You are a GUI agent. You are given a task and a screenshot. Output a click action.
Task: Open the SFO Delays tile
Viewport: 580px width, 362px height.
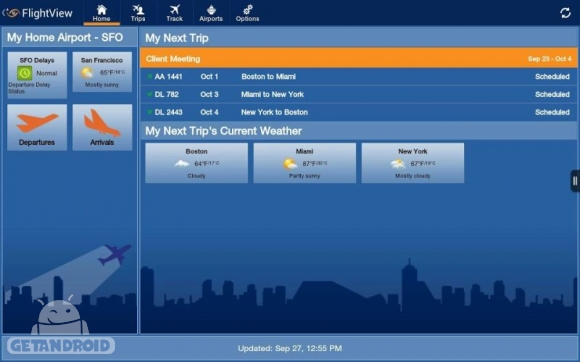tap(37, 75)
